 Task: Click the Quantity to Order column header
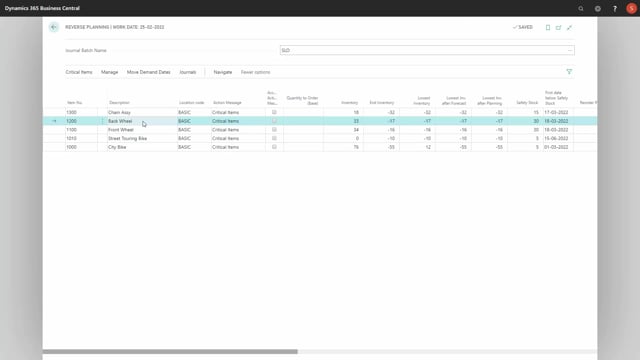tap(302, 100)
